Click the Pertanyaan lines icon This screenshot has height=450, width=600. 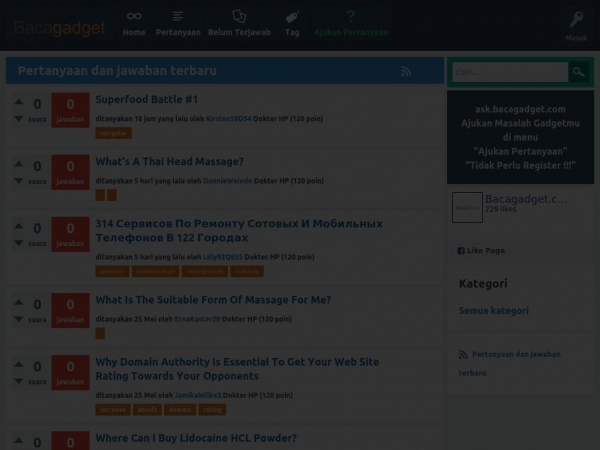178,16
